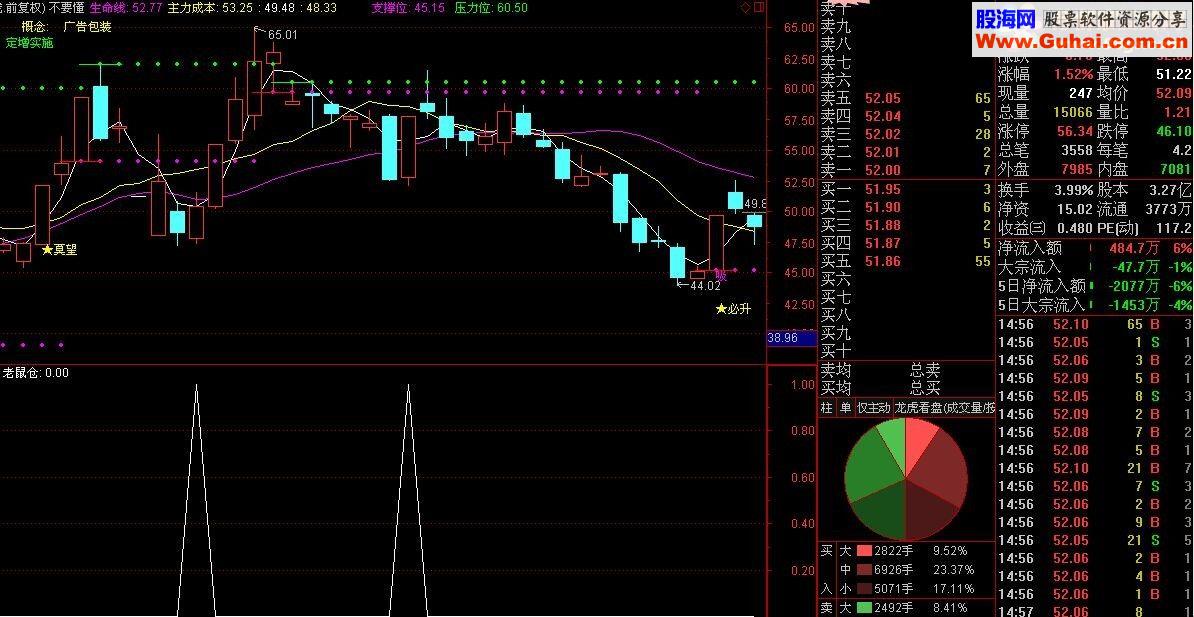Click the 65.01 high price marker
1194x617 pixels.
click(283, 34)
